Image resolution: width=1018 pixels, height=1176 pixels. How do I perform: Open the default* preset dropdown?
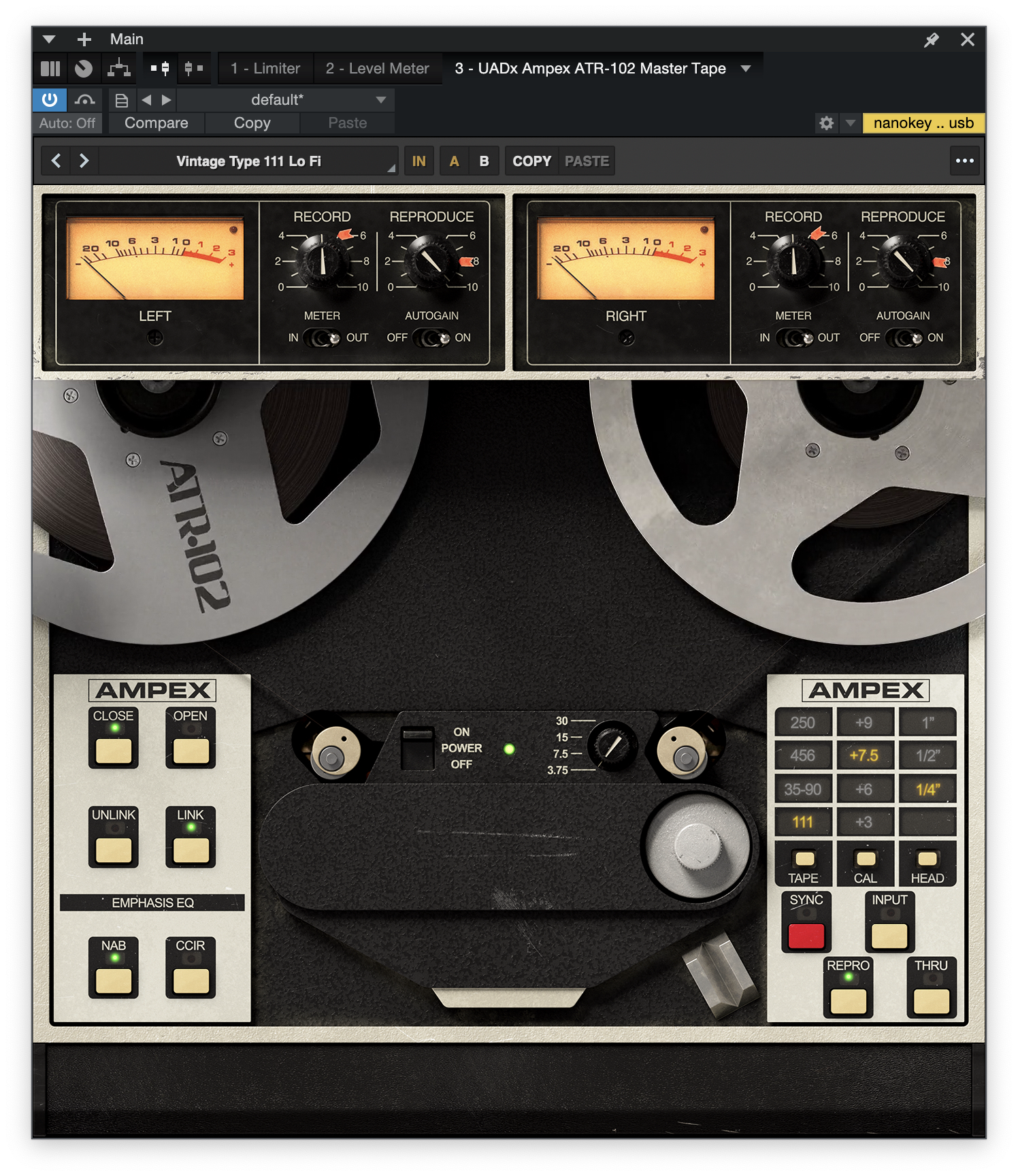(x=285, y=100)
